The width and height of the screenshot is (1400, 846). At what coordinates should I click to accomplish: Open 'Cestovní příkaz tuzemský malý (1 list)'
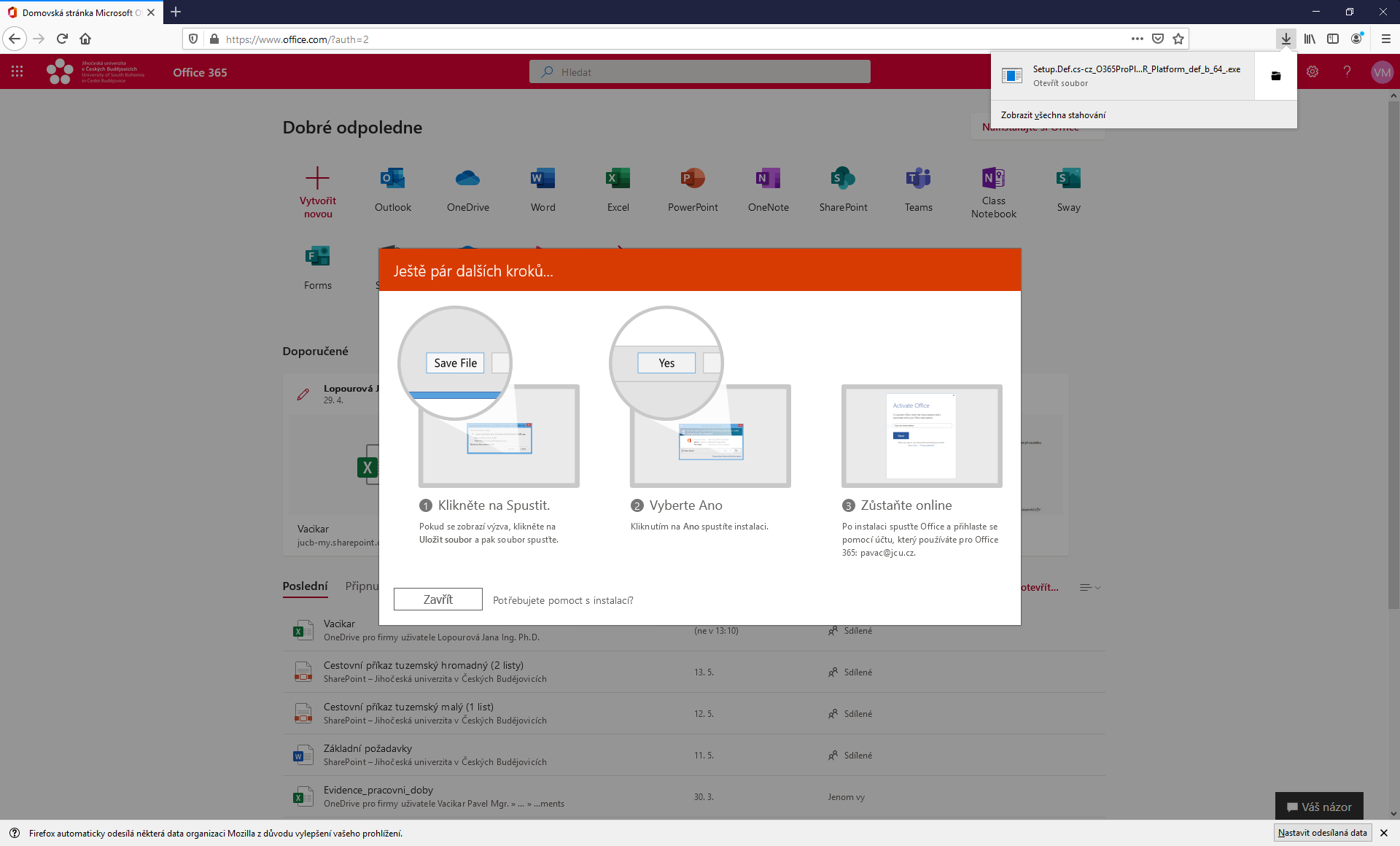tap(408, 707)
